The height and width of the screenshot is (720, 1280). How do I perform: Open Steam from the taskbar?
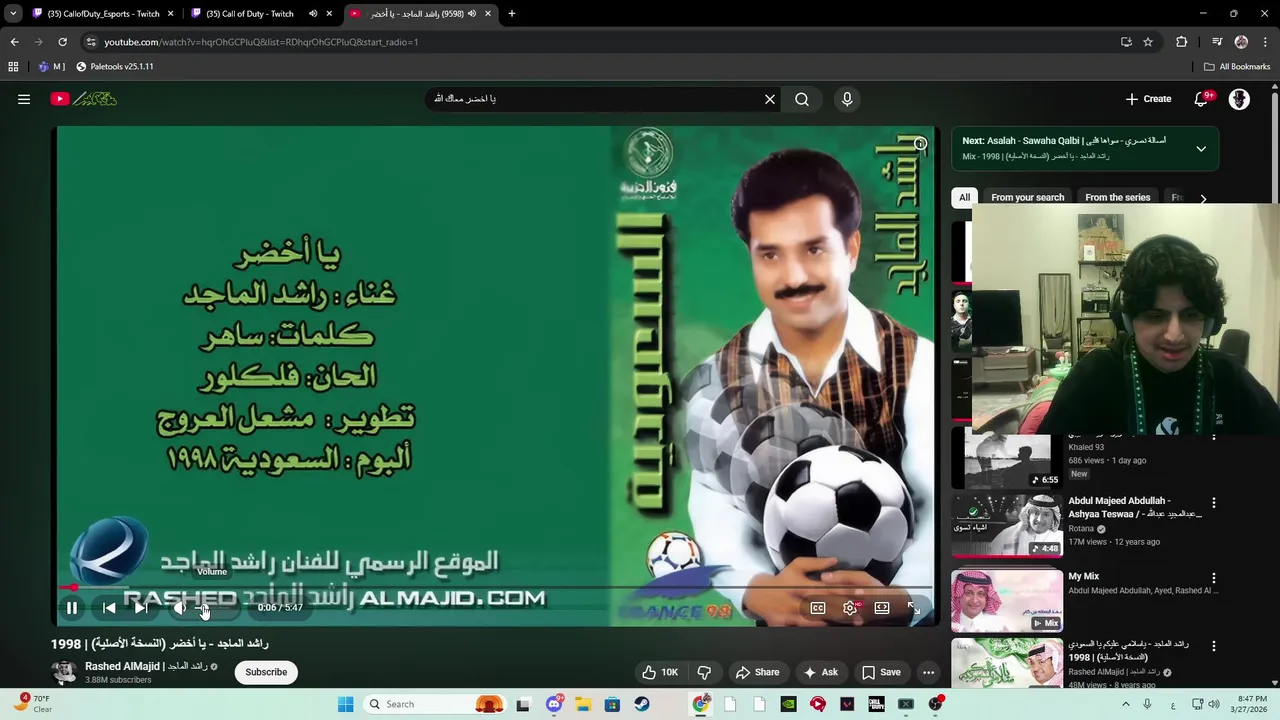click(x=642, y=704)
